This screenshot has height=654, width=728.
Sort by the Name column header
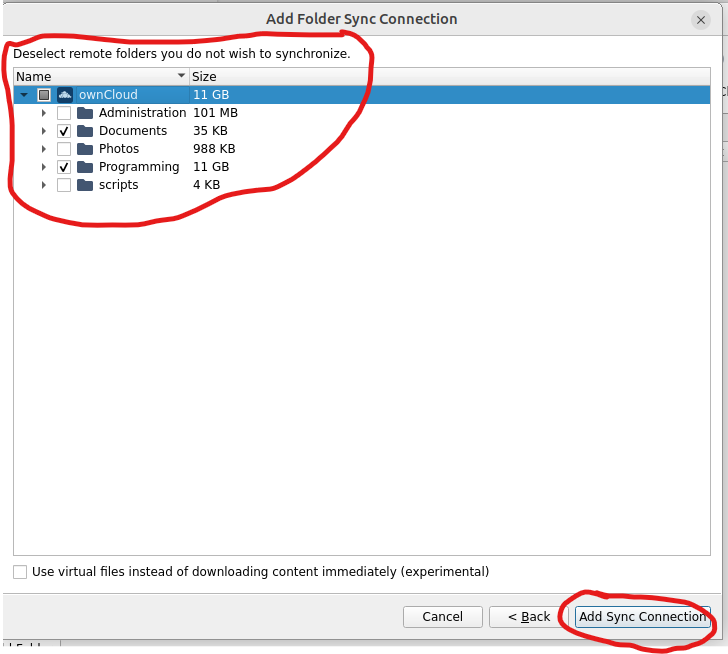[x=101, y=77]
